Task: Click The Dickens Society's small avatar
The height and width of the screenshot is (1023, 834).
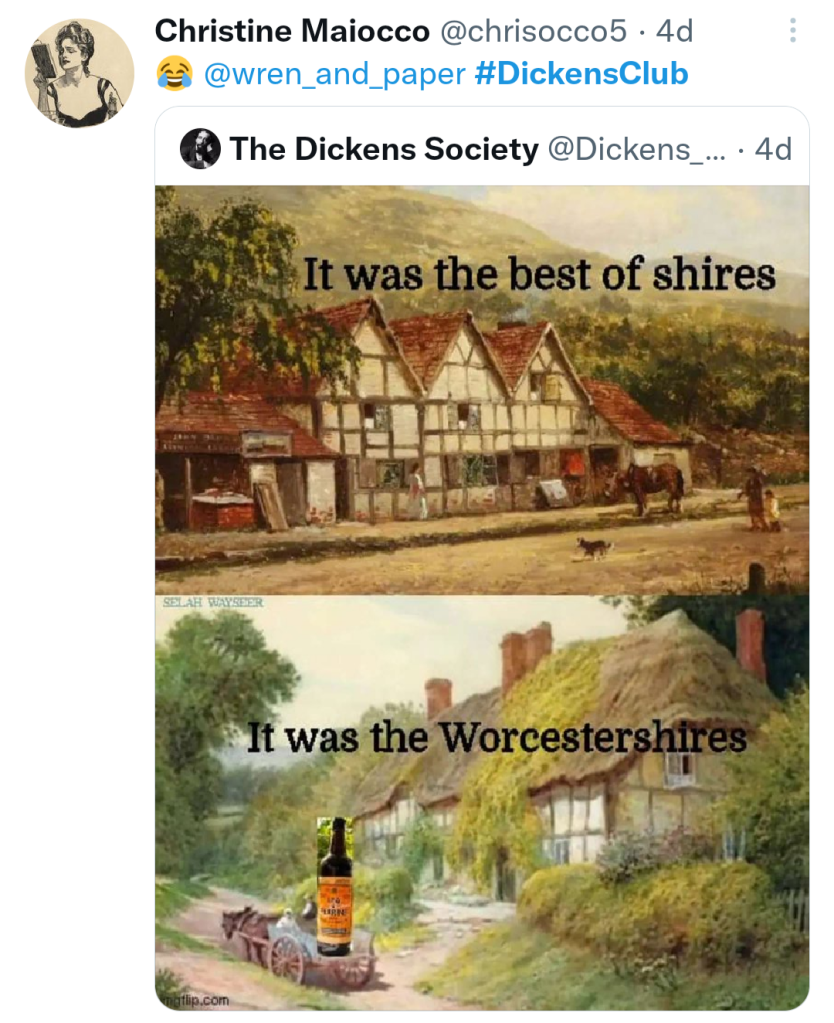Action: click(x=200, y=149)
